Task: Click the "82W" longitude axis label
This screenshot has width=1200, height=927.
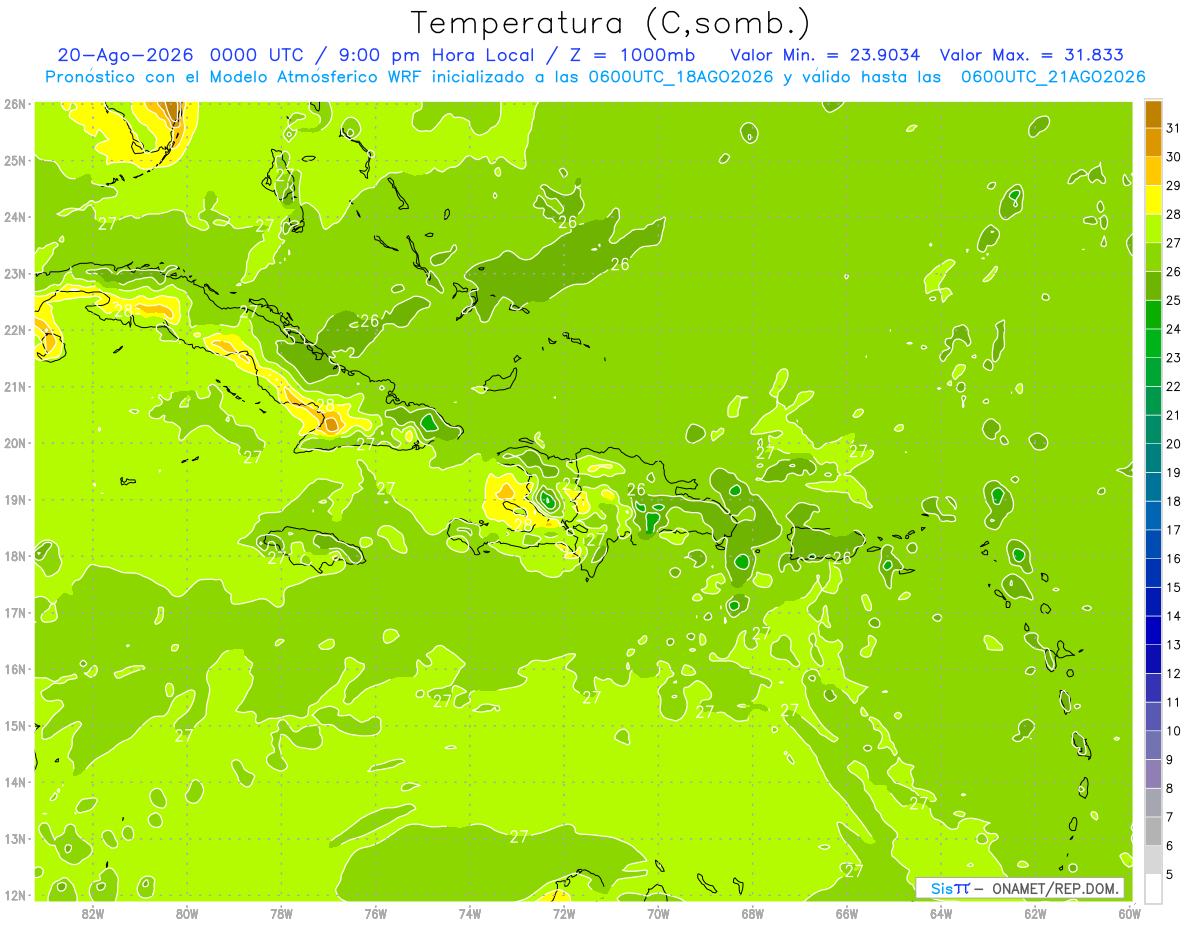Action: click(93, 913)
